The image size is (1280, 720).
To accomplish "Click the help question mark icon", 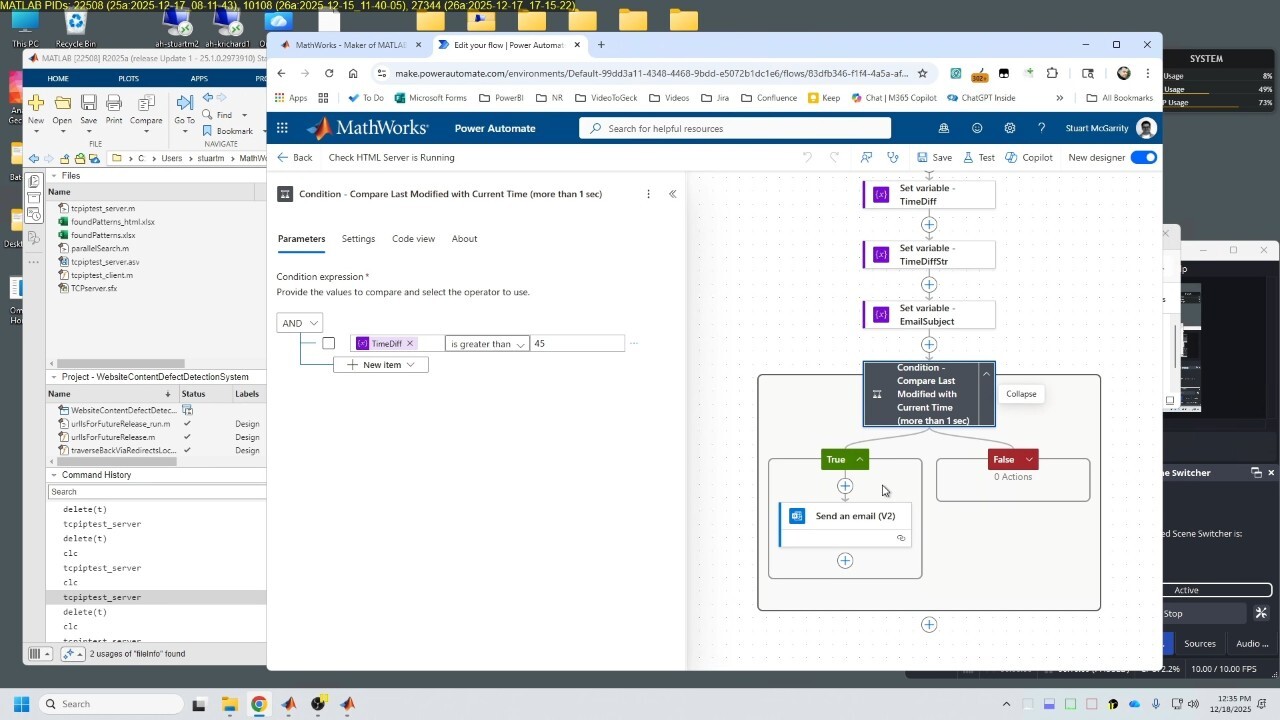I will (x=1041, y=128).
